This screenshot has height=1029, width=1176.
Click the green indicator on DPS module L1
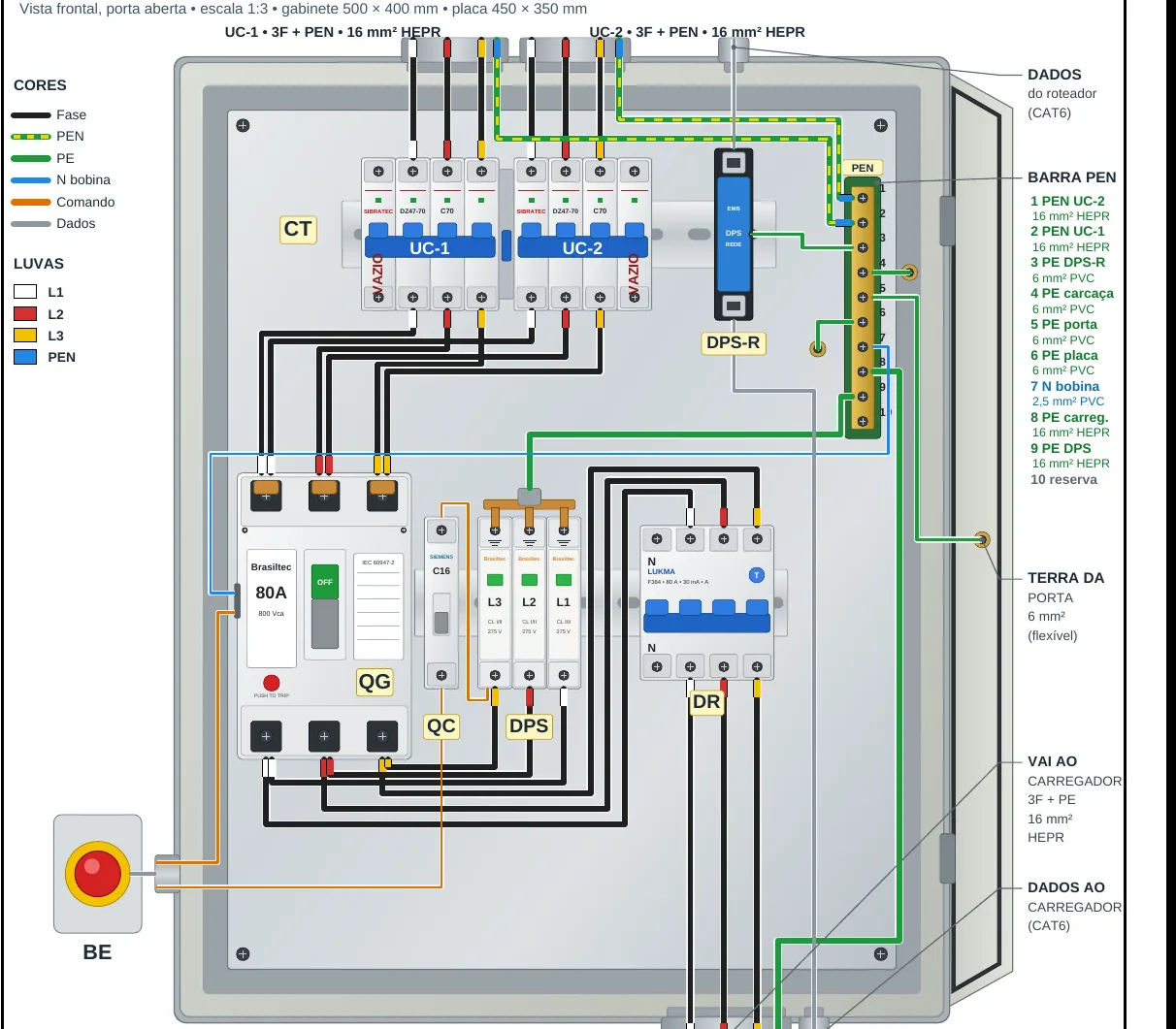click(564, 580)
